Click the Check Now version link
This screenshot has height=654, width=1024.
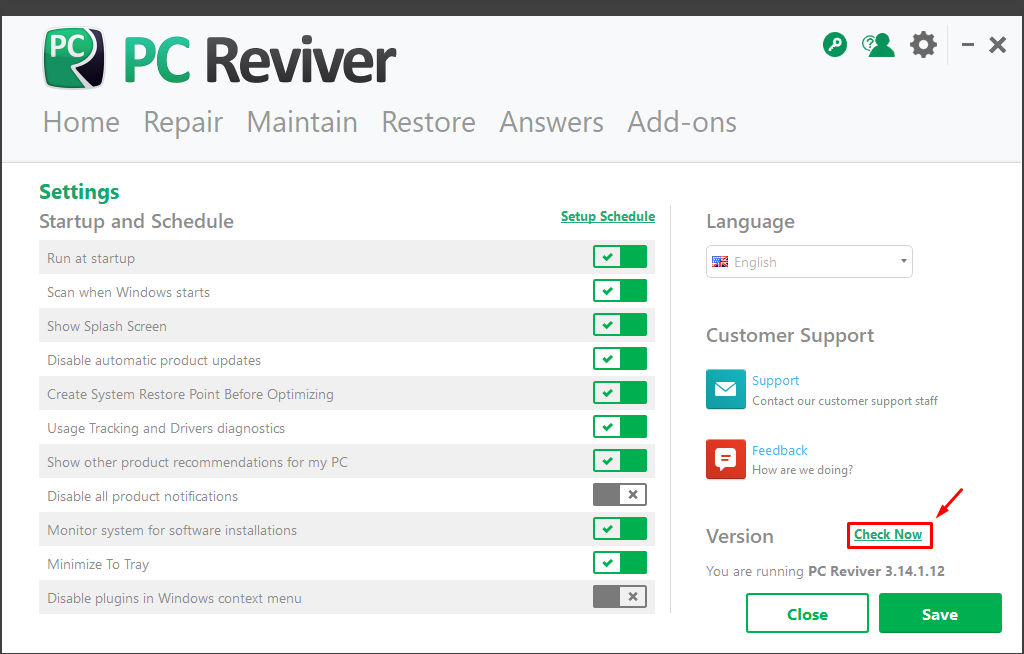click(x=888, y=534)
